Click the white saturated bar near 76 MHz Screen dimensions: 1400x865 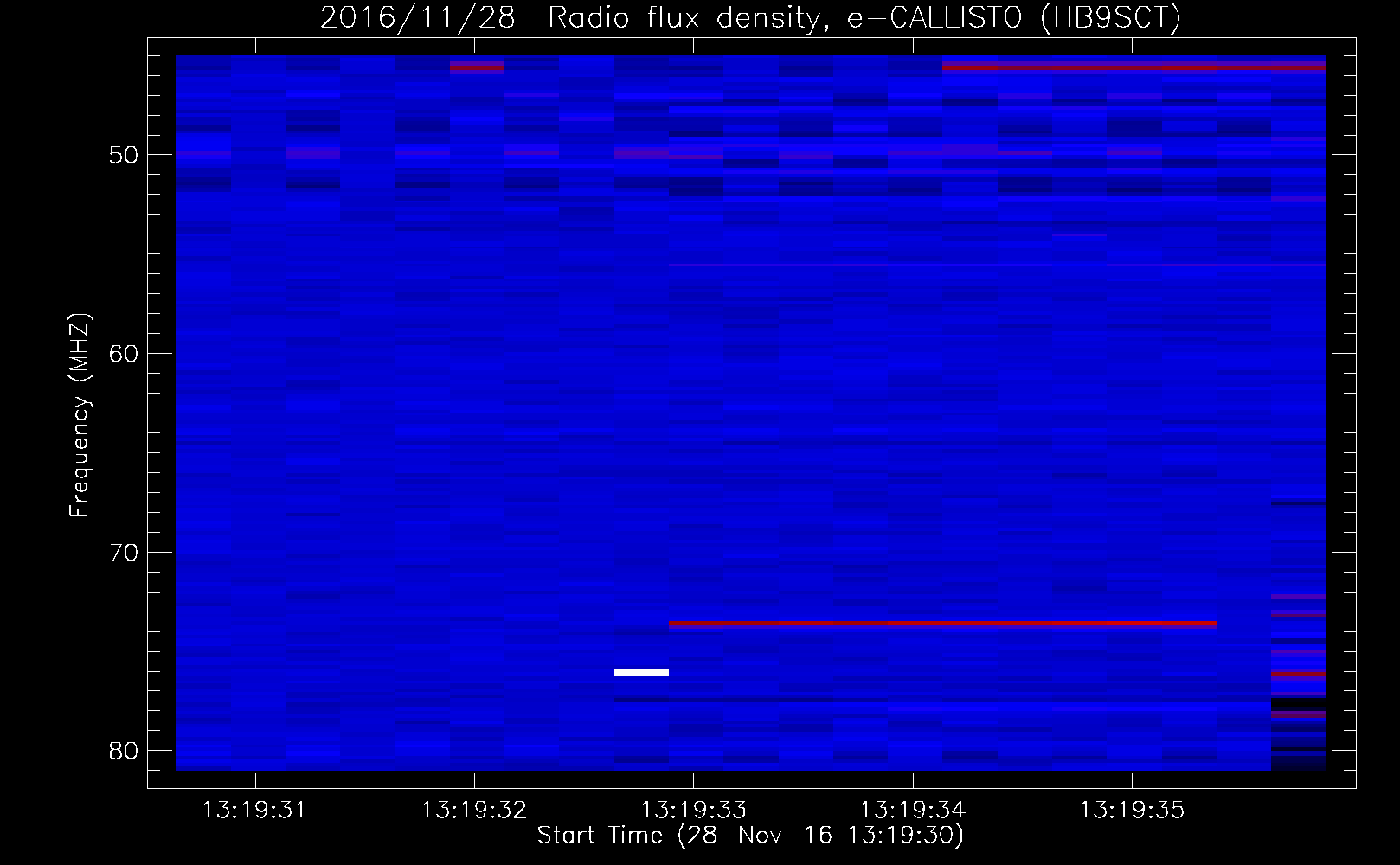pyautogui.click(x=641, y=672)
